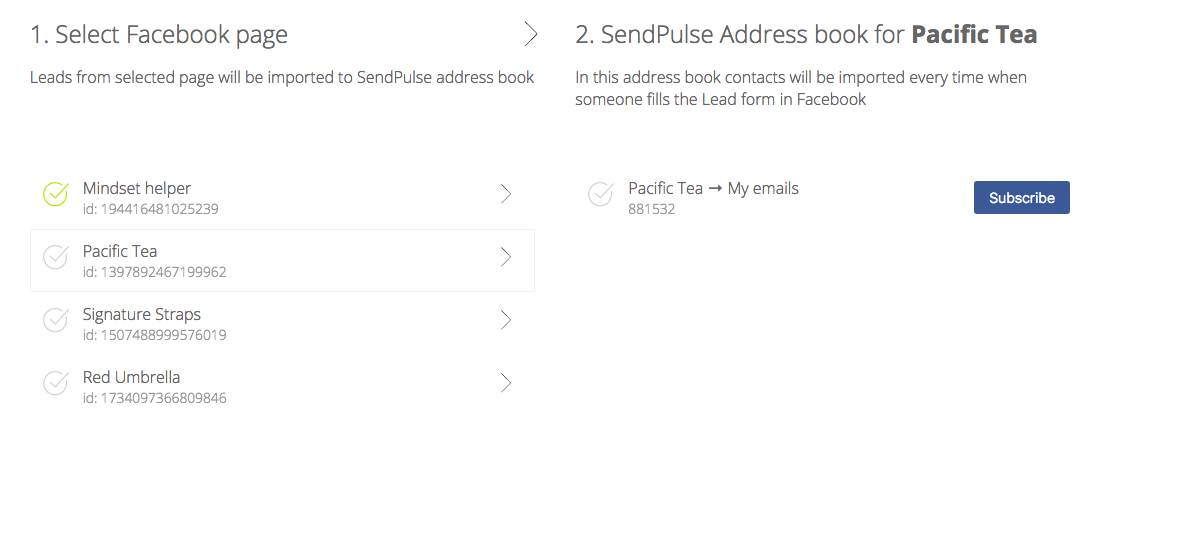Click the green checkmark beside Mindset helper
The height and width of the screenshot is (533, 1187).
(56, 194)
